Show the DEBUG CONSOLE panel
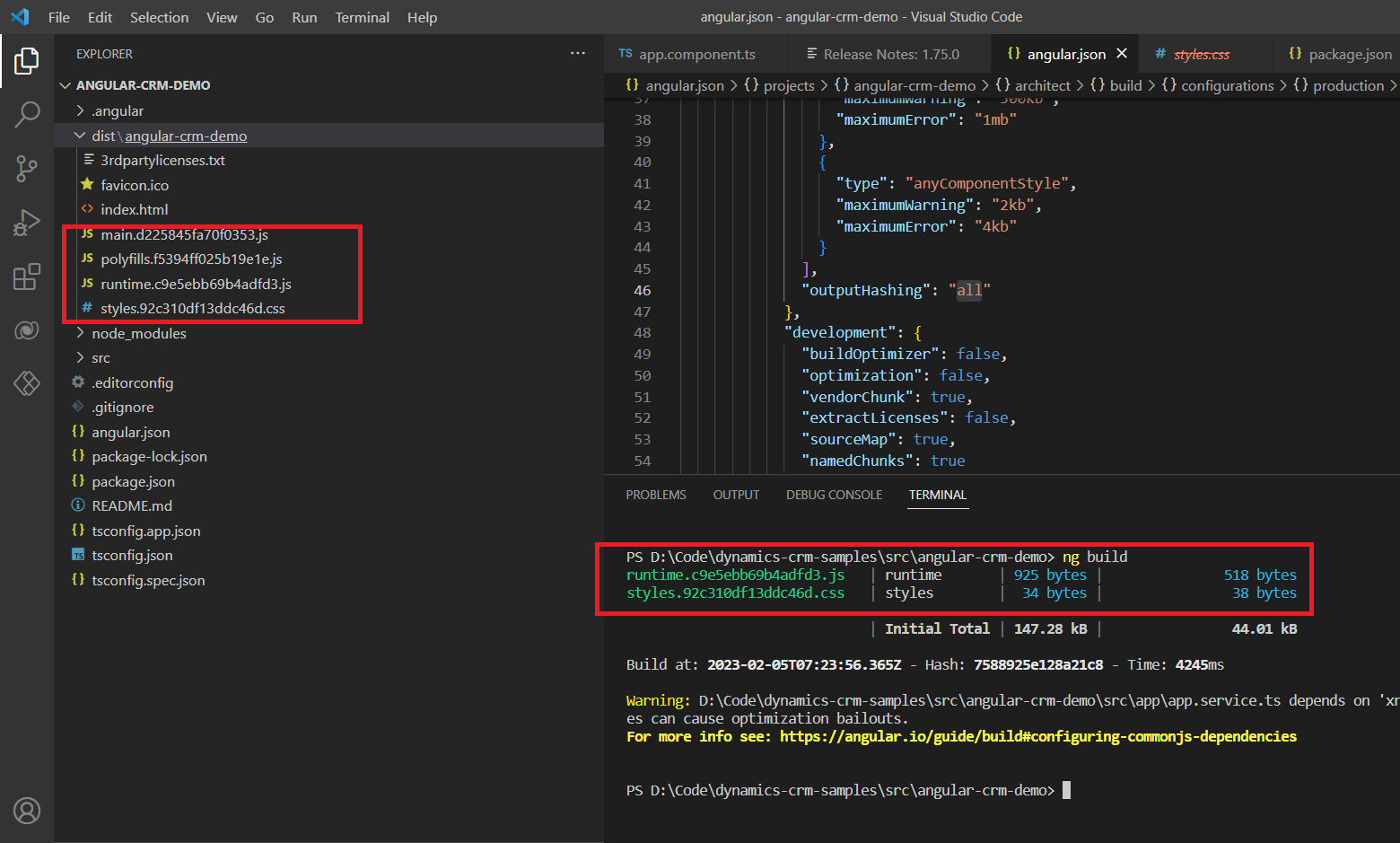 click(834, 495)
